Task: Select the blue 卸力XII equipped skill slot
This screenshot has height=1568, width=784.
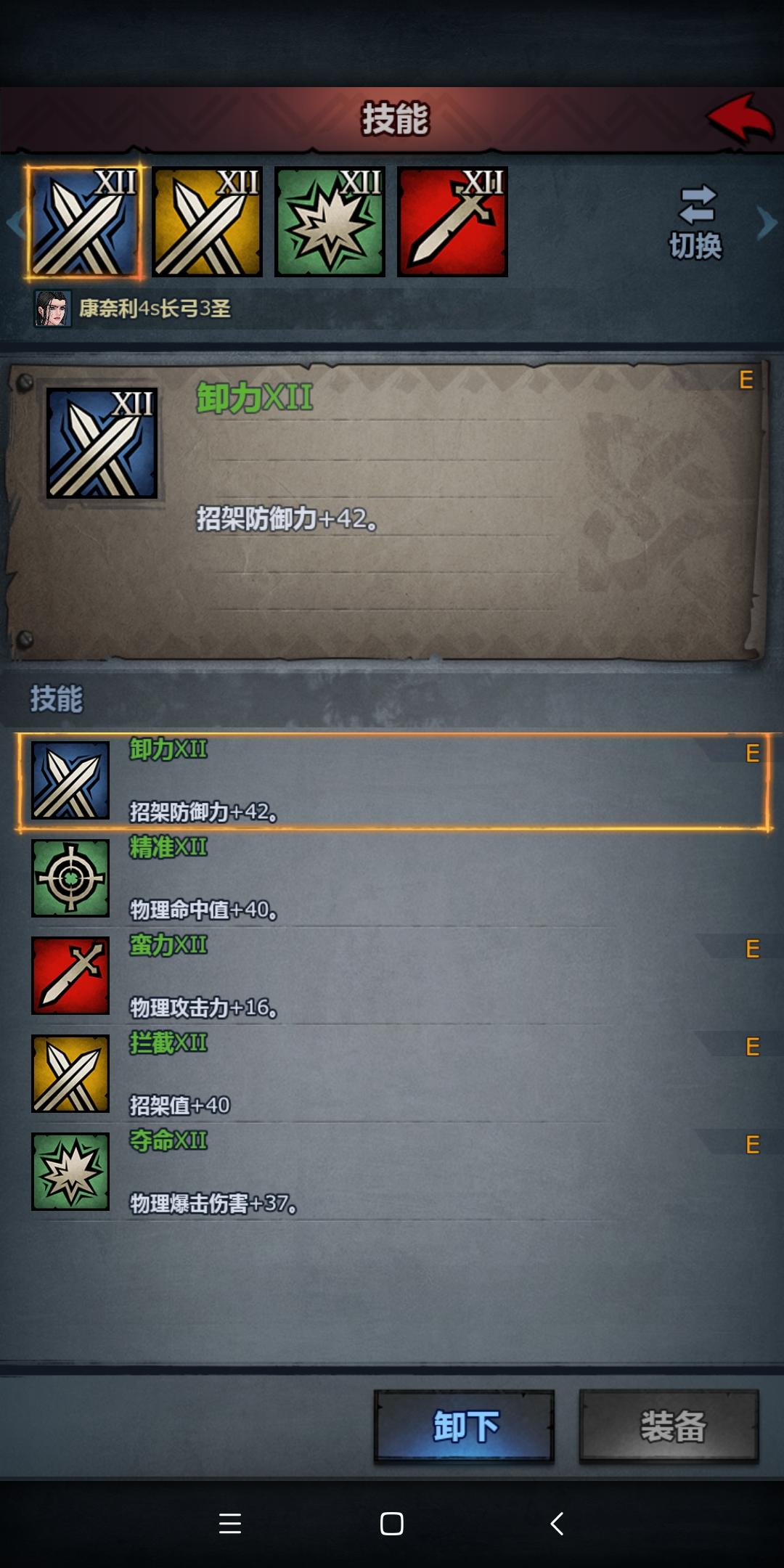Action: pyautogui.click(x=85, y=222)
